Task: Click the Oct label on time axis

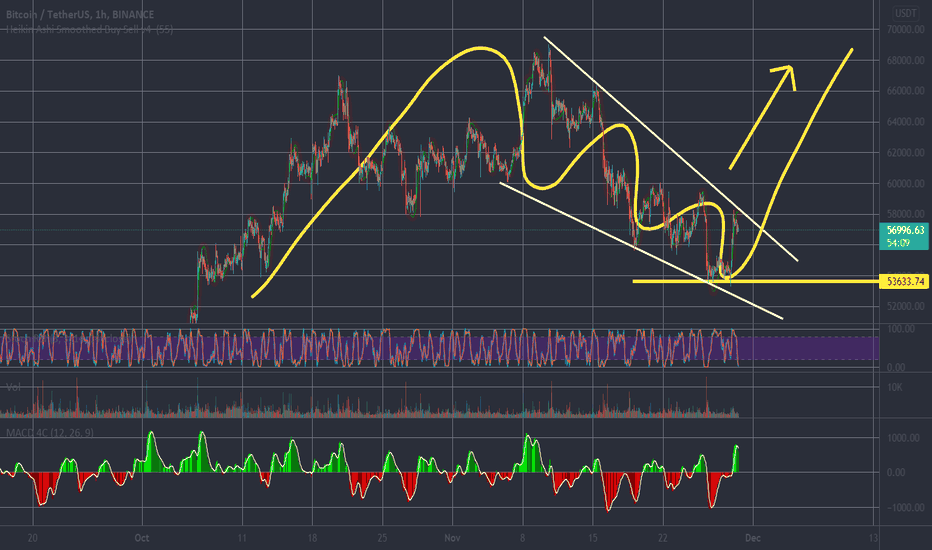Action: tap(141, 538)
